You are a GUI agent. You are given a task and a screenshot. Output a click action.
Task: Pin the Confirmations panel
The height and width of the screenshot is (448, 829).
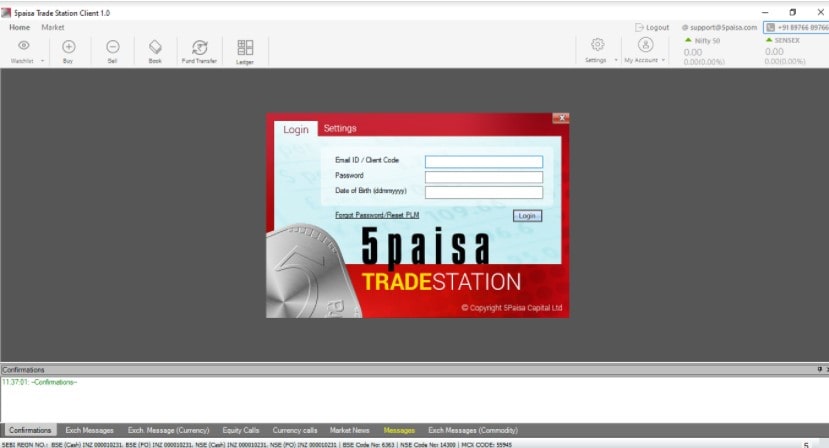point(819,369)
